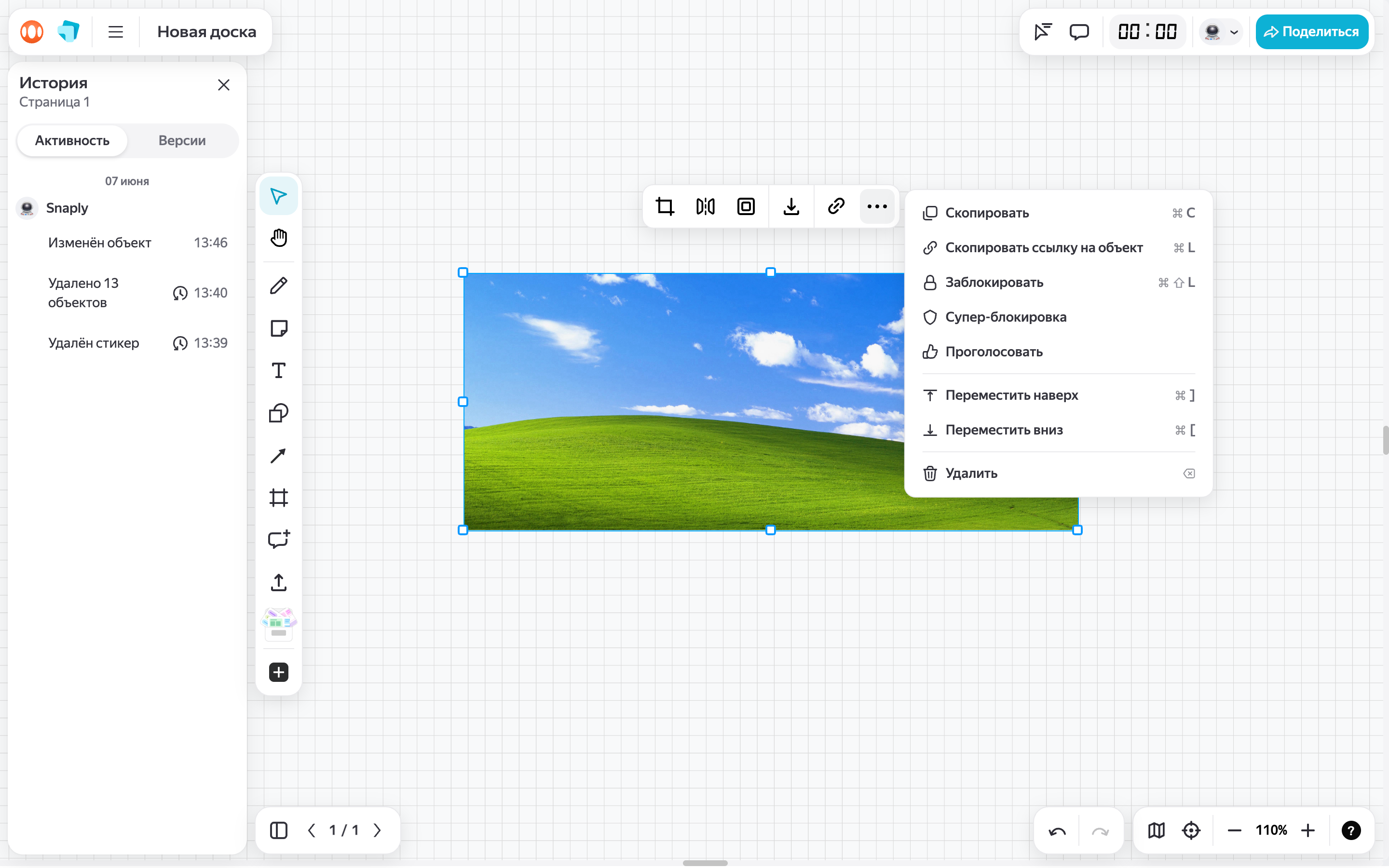Click the vertical scrollbar on right edge
Viewport: 1389px width, 868px height.
[x=1385, y=440]
